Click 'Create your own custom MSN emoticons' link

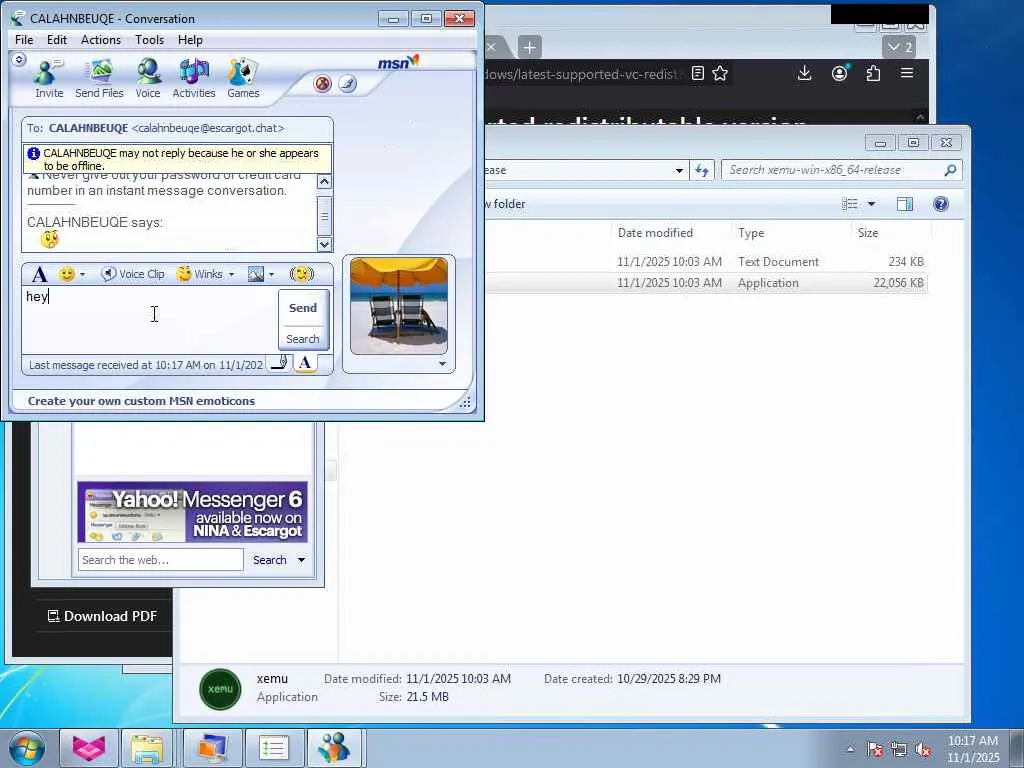(141, 401)
